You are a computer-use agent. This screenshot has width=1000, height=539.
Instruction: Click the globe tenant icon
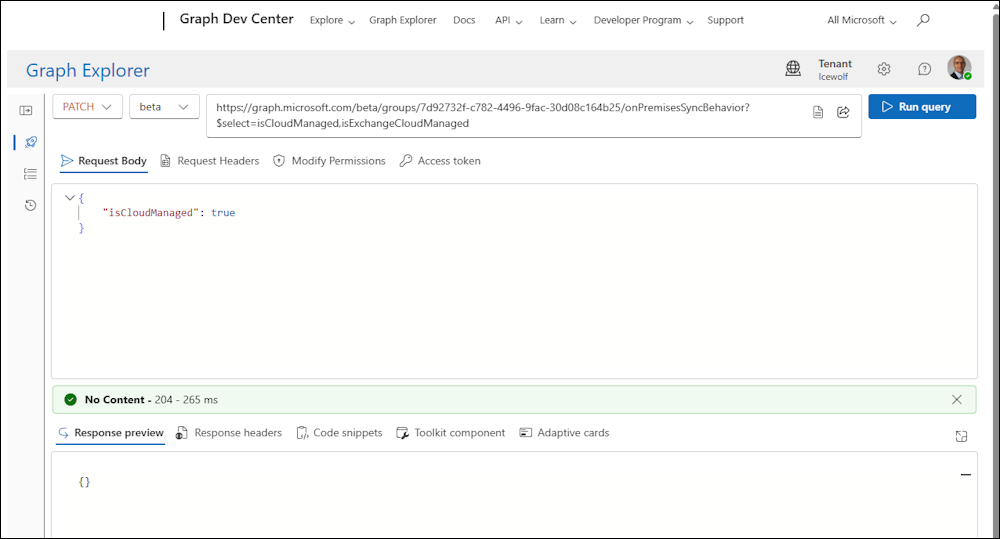coord(793,69)
